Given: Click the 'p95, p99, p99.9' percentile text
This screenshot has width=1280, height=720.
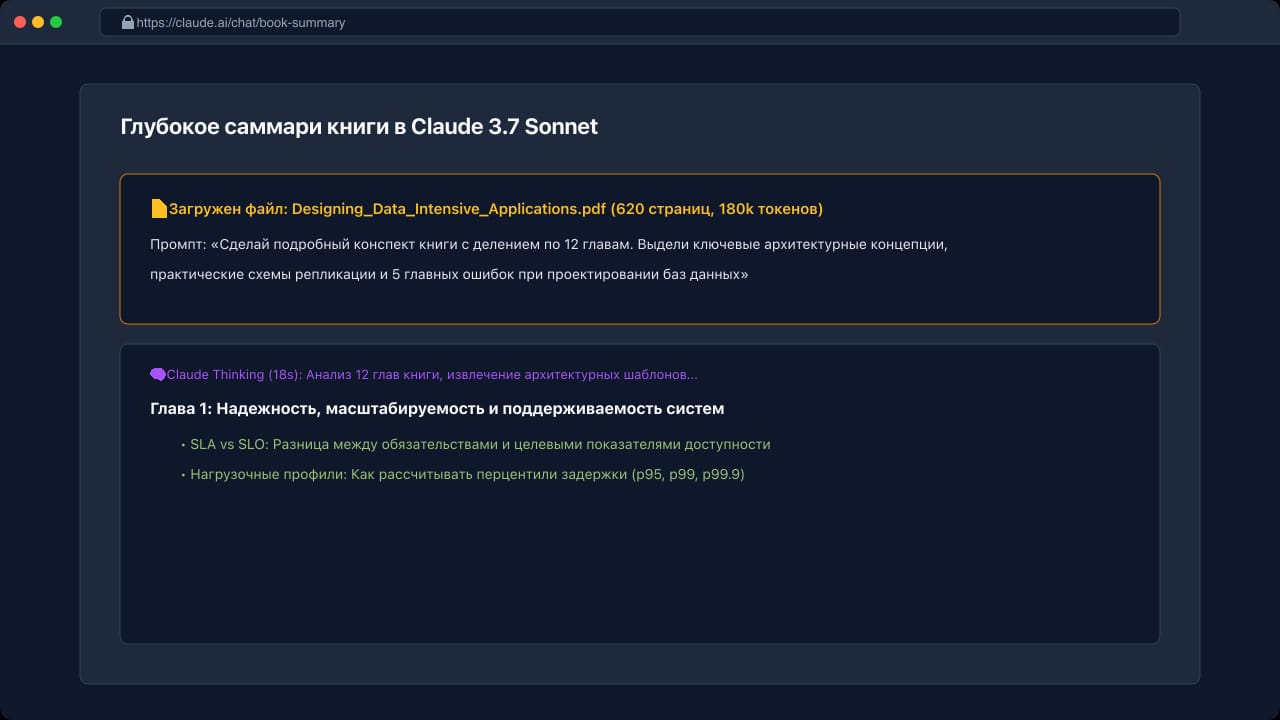Looking at the screenshot, I should click(688, 475).
